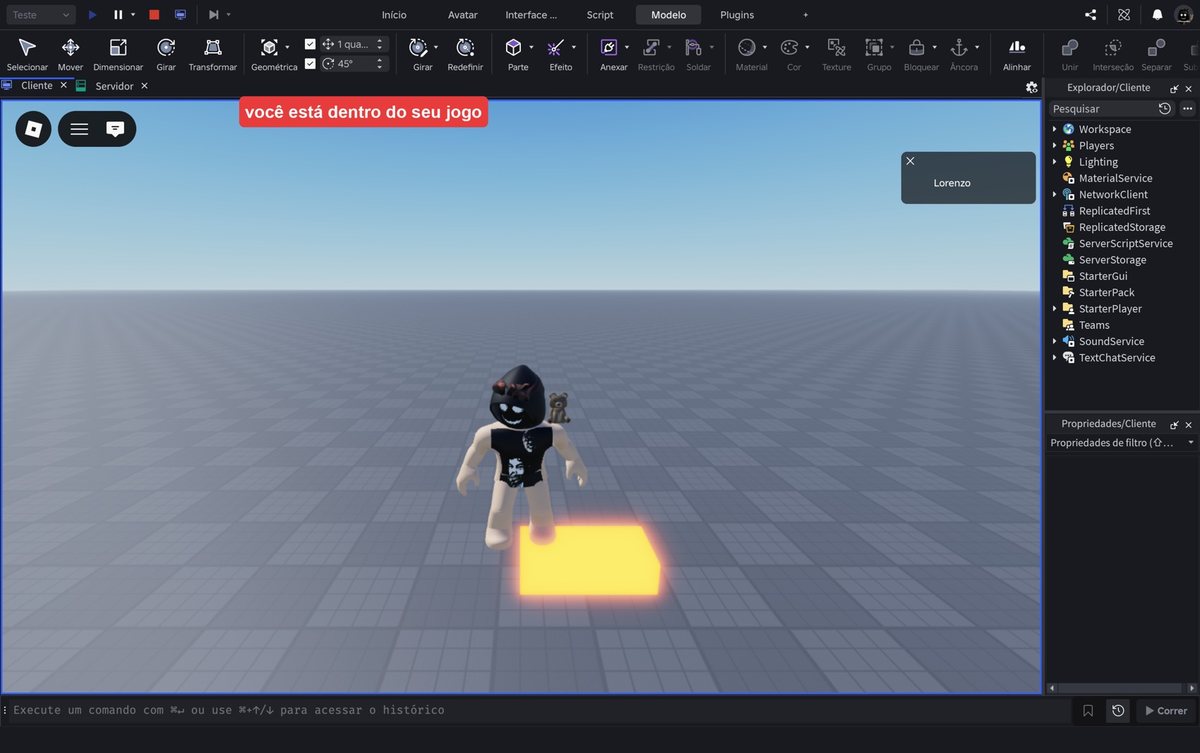
Task: Click the Correr run button
Action: pyautogui.click(x=1166, y=710)
